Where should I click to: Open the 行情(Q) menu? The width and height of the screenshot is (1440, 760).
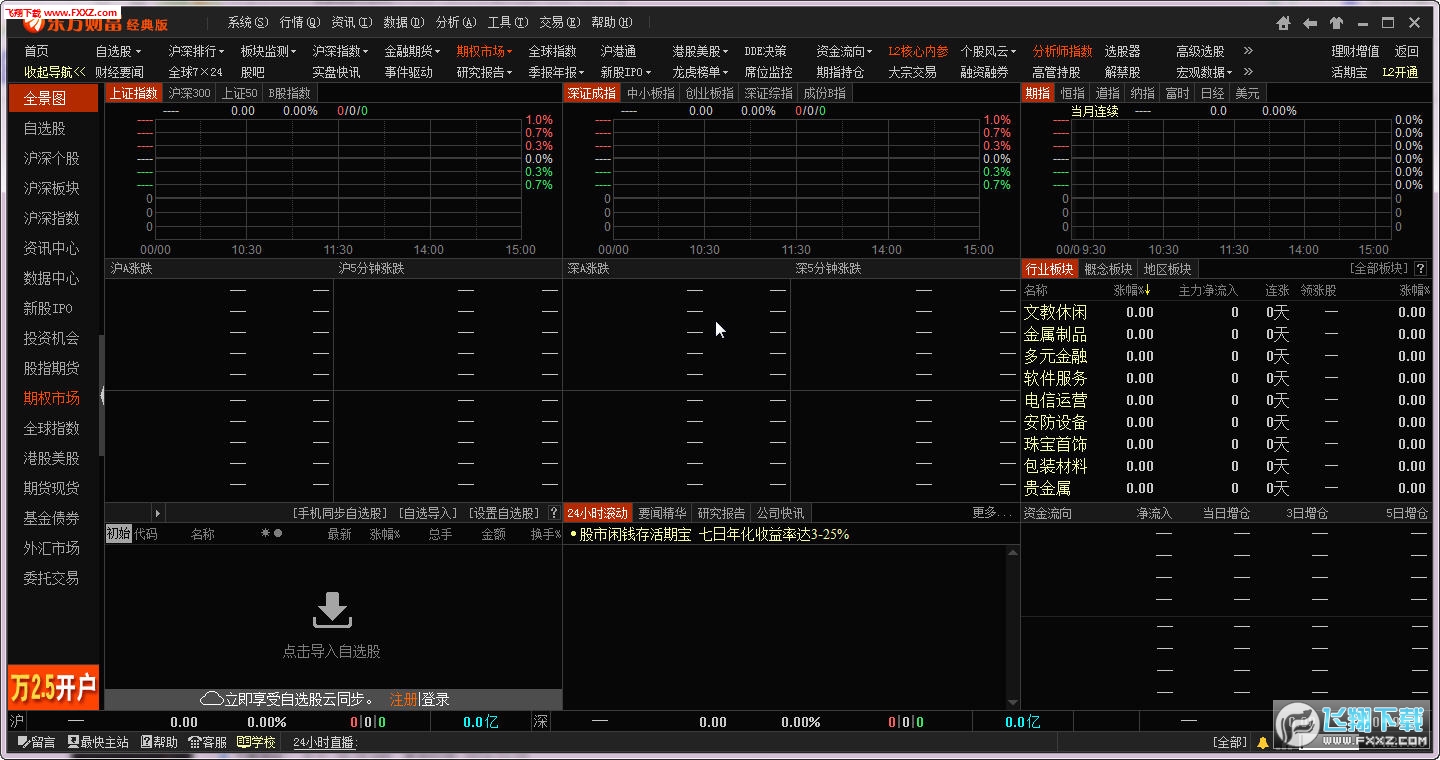tap(300, 22)
